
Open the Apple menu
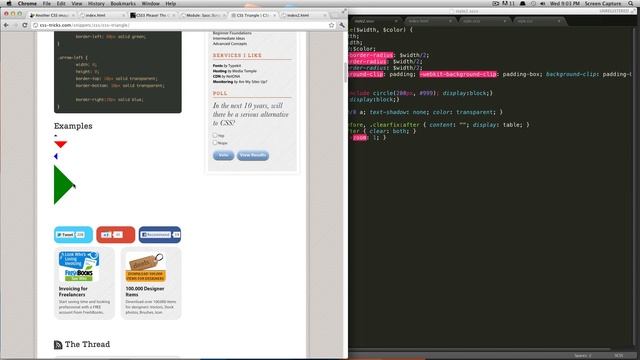click(x=9, y=3)
